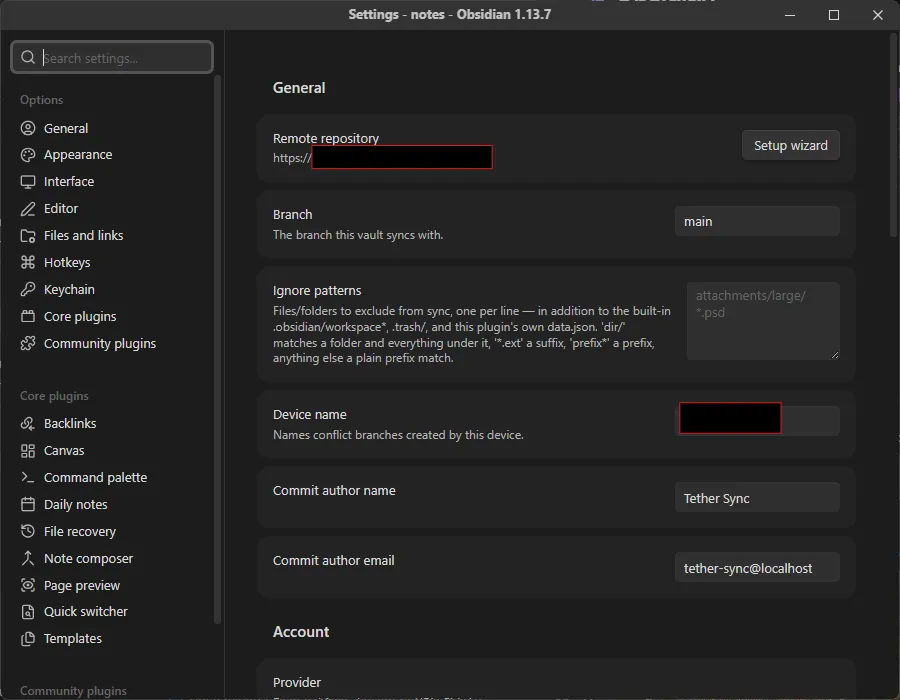Viewport: 900px width, 700px height.
Task: Click the Command palette prompt icon
Action: (28, 477)
